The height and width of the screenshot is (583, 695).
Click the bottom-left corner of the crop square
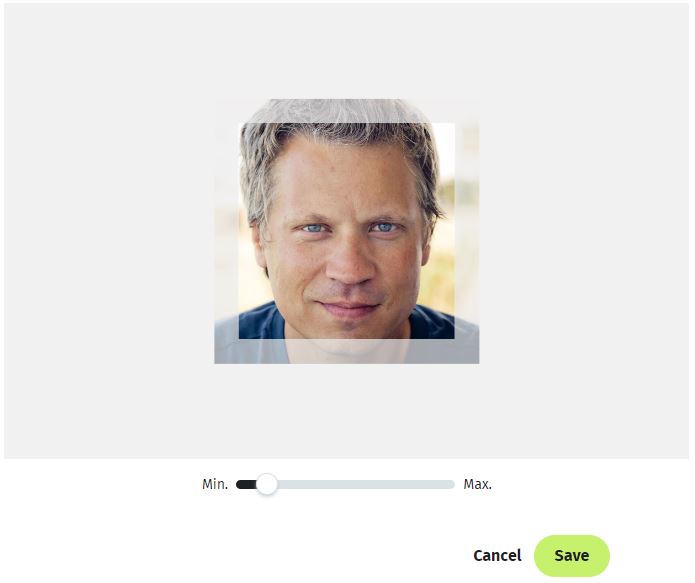pos(239,339)
